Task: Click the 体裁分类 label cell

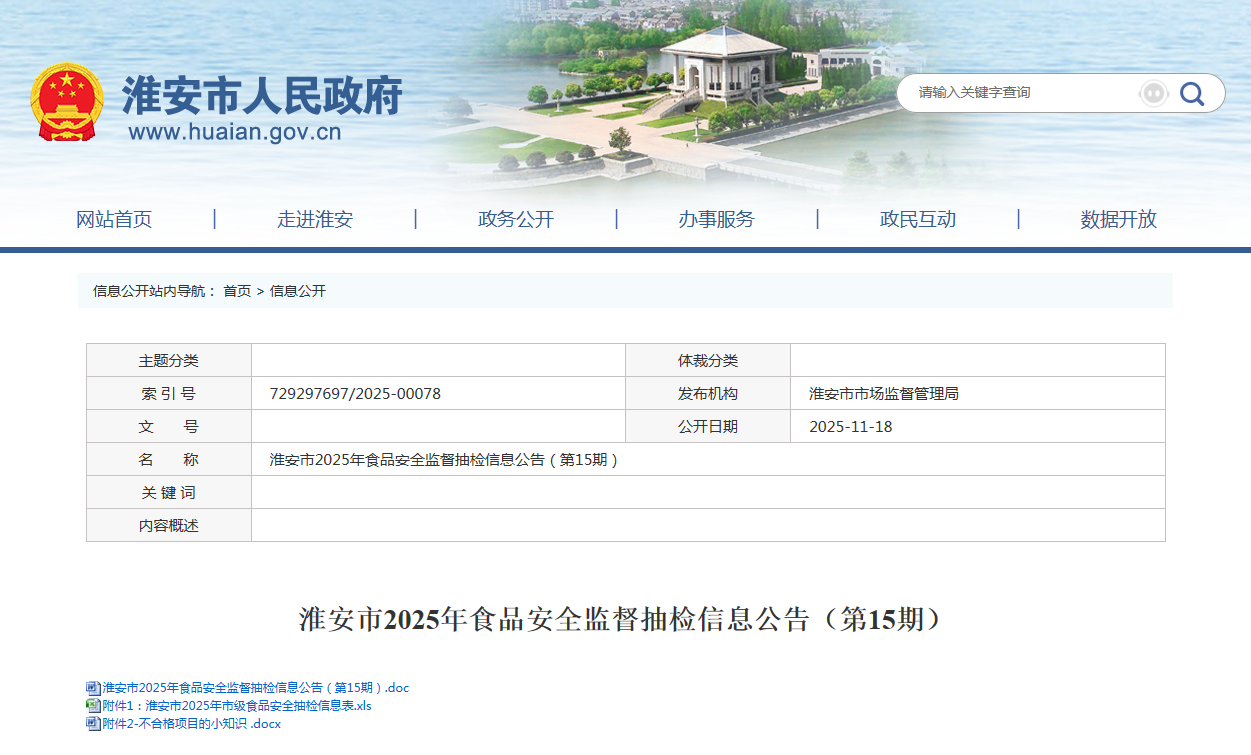Action: pos(708,361)
